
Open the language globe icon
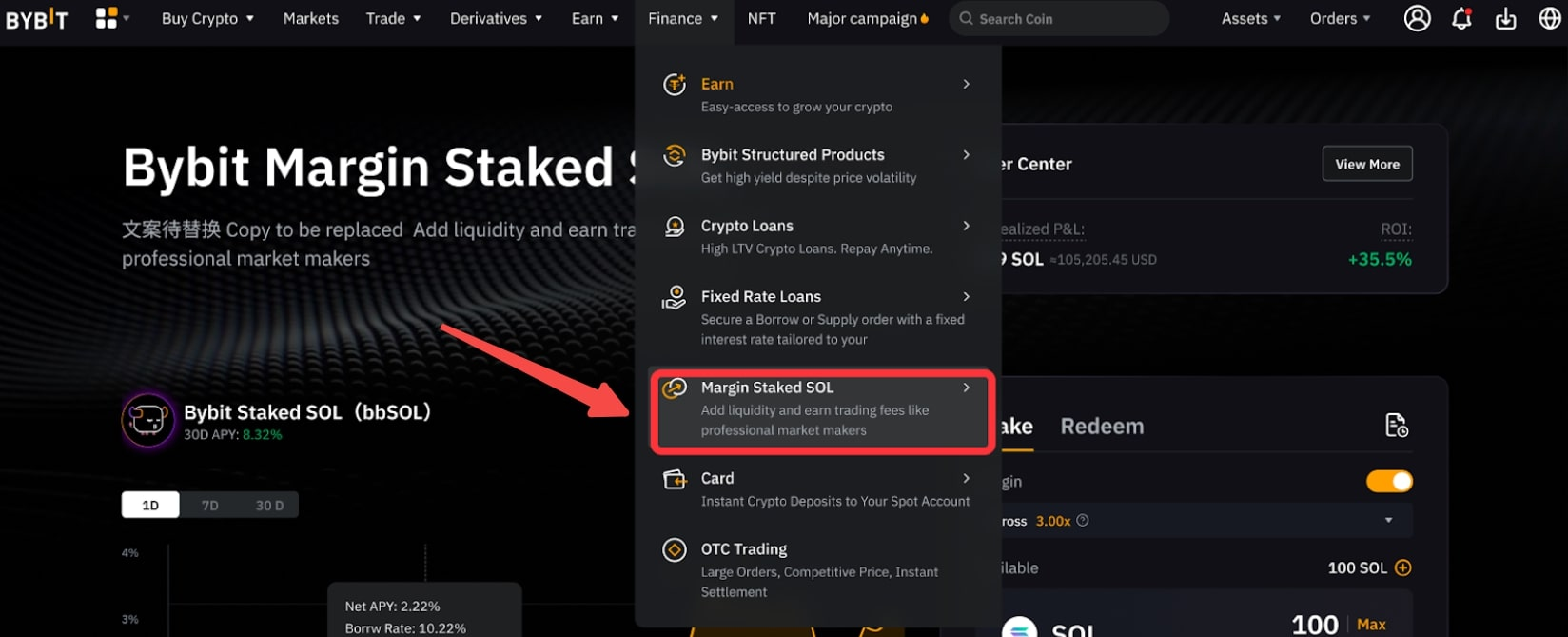[x=1549, y=18]
